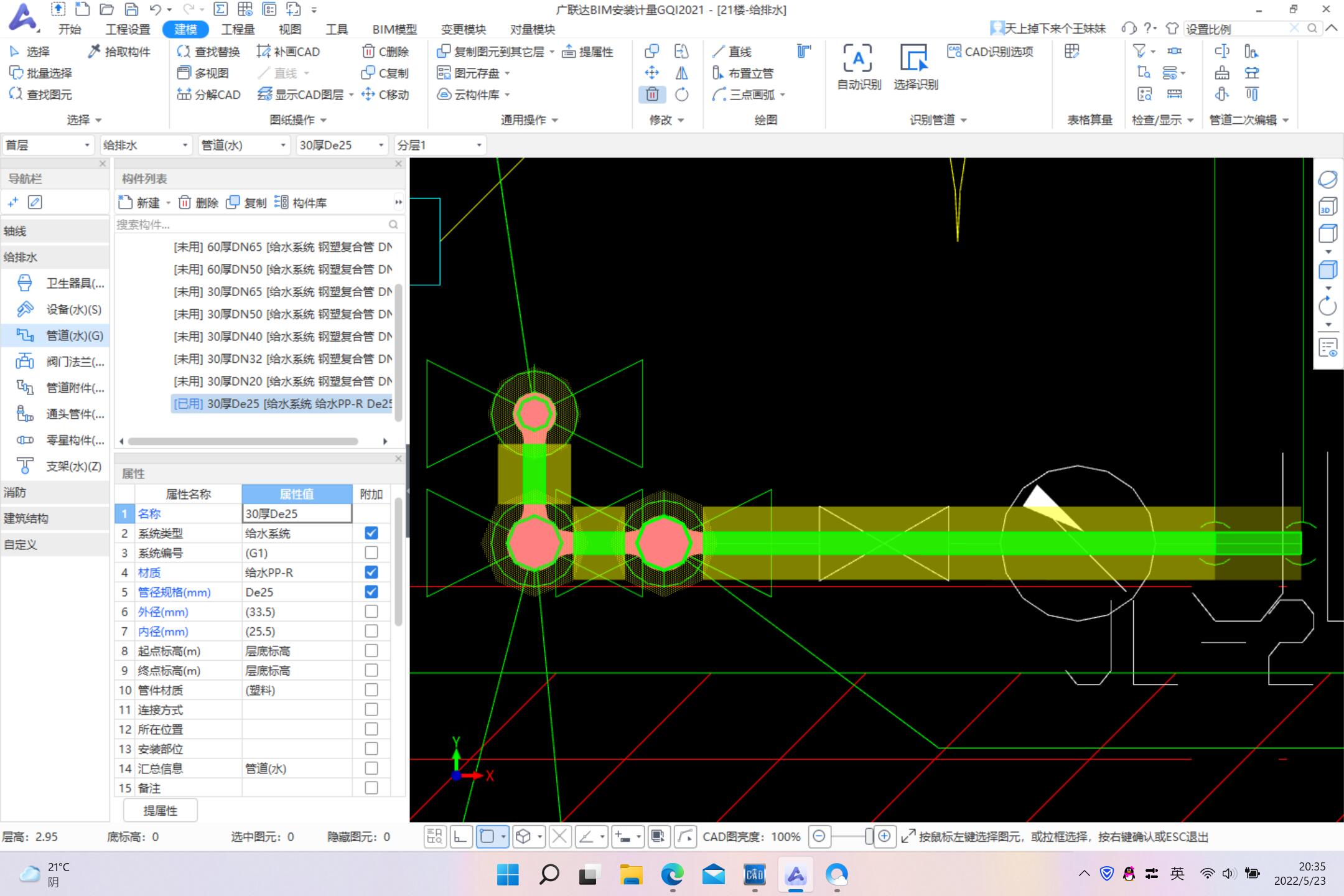The image size is (1344, 896).
Task: Open the 视图 ribbon tab
Action: coord(289,29)
